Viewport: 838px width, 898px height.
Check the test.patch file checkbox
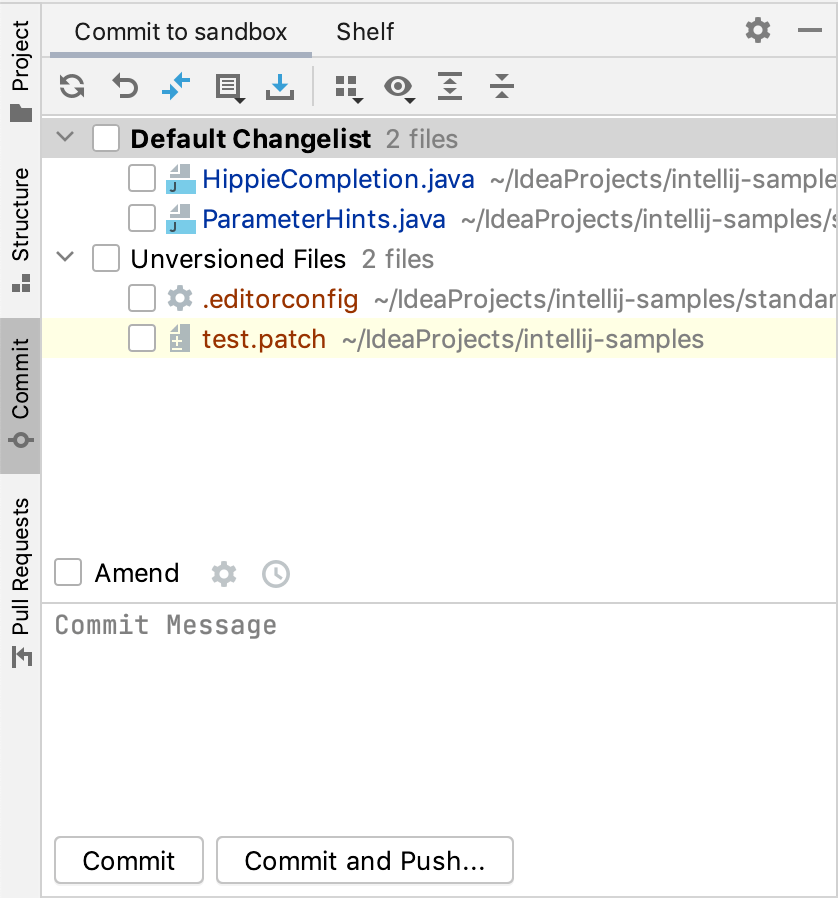click(141, 339)
